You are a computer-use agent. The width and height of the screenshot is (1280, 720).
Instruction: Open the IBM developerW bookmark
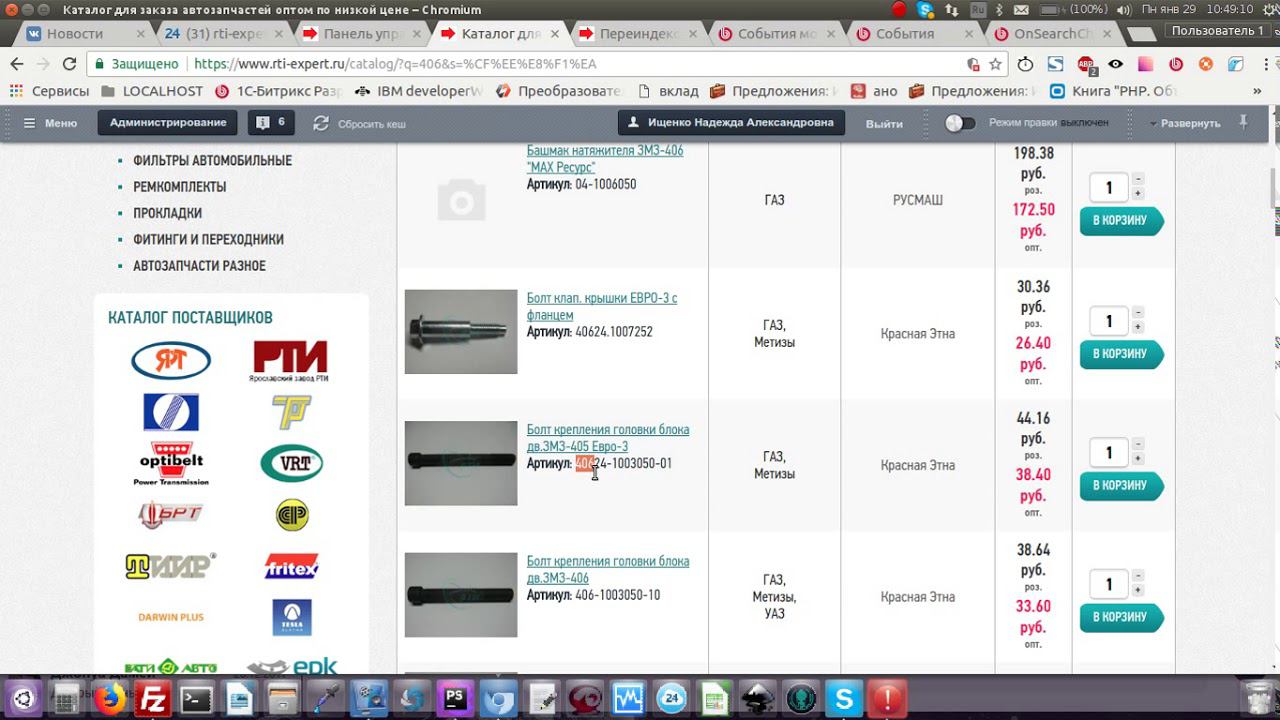tap(419, 91)
